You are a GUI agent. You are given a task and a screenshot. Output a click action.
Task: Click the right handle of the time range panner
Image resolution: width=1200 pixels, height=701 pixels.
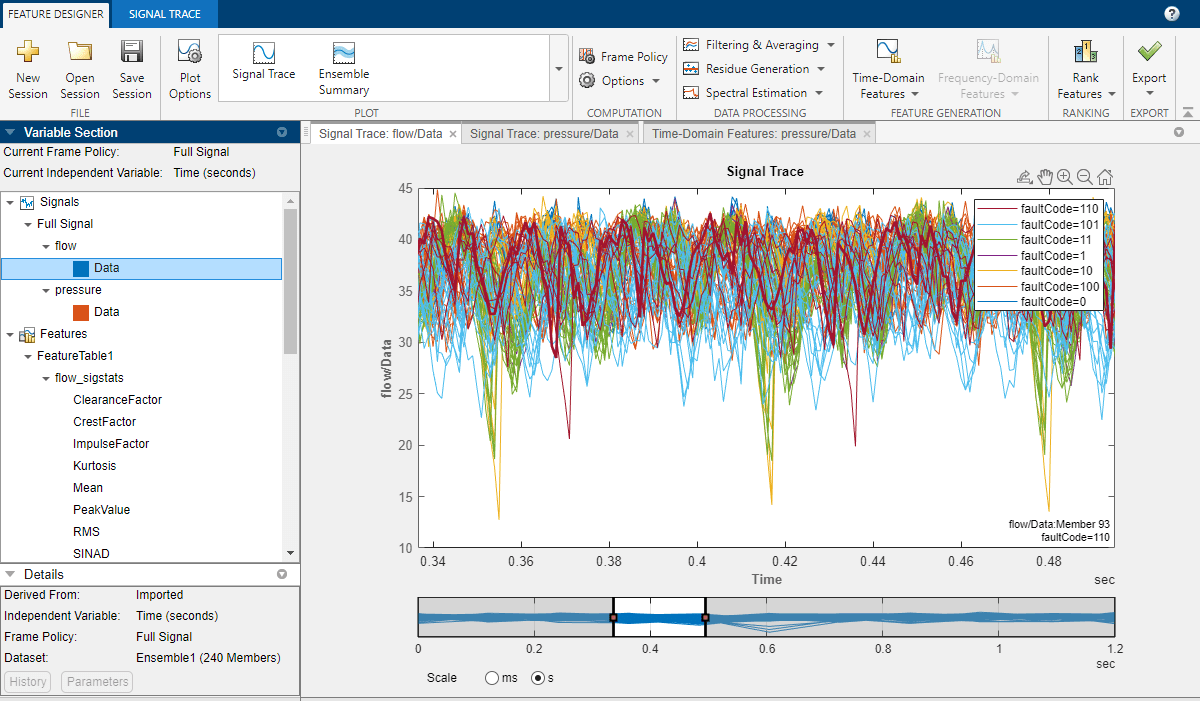(x=705, y=618)
